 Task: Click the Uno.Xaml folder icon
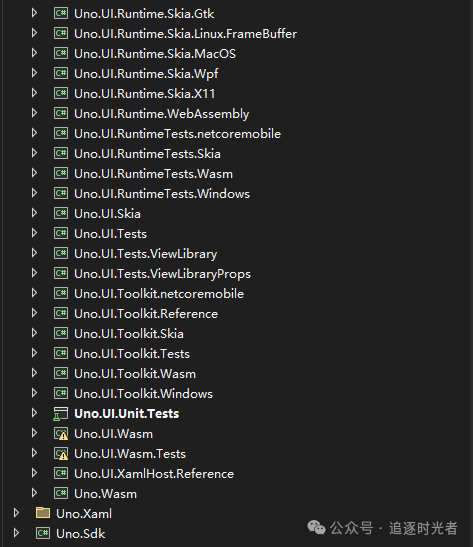[43, 513]
